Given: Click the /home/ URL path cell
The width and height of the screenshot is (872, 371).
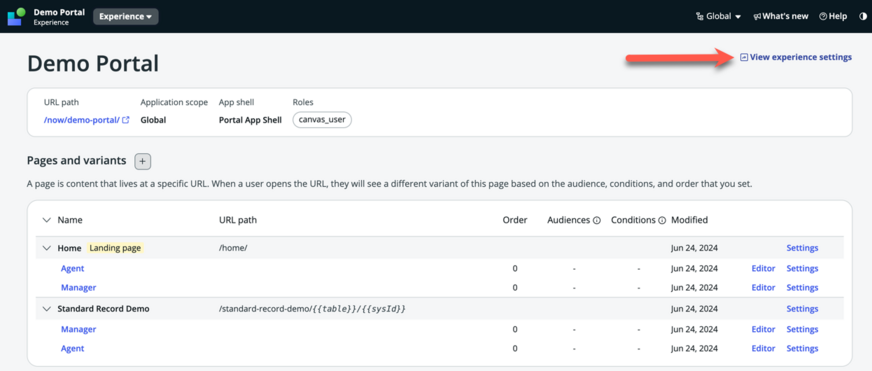Looking at the screenshot, I should (x=233, y=248).
